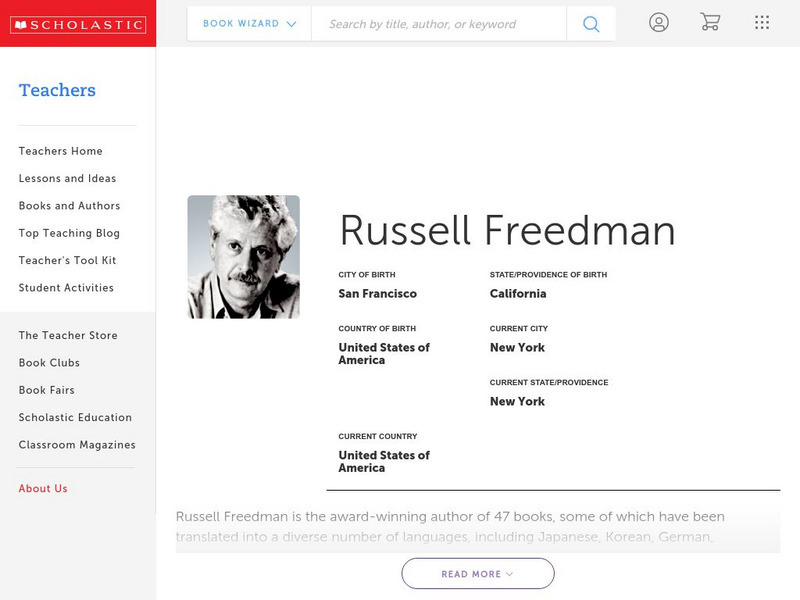Open the user account icon

(x=658, y=23)
